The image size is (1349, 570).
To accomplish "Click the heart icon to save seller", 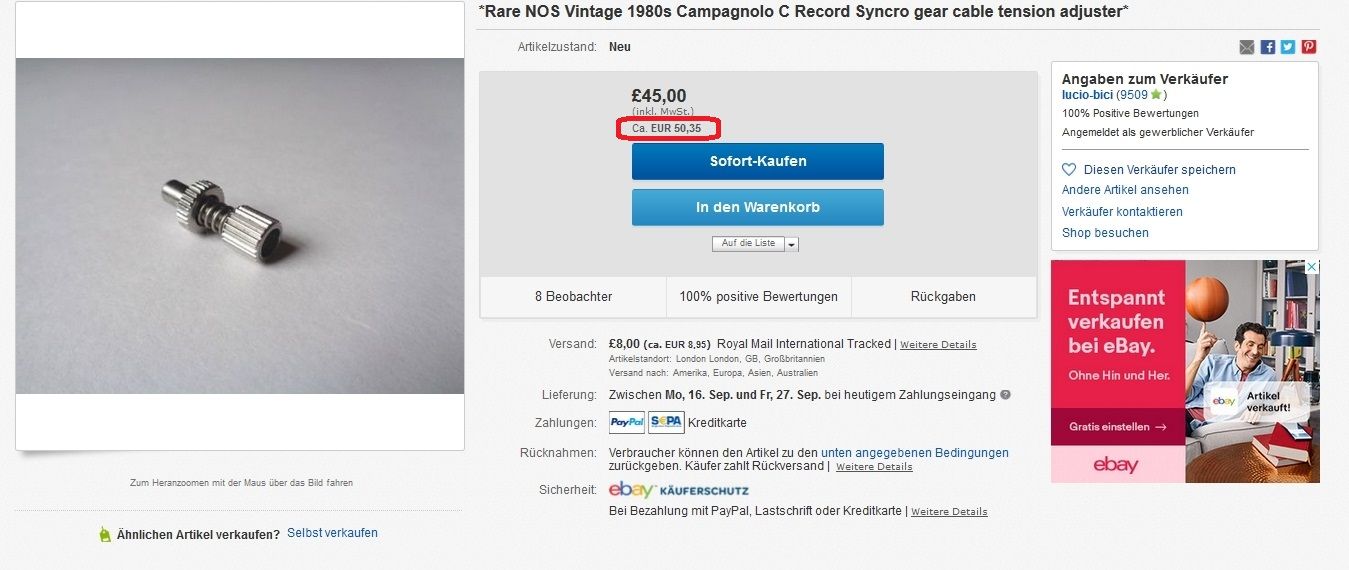I will [1069, 170].
